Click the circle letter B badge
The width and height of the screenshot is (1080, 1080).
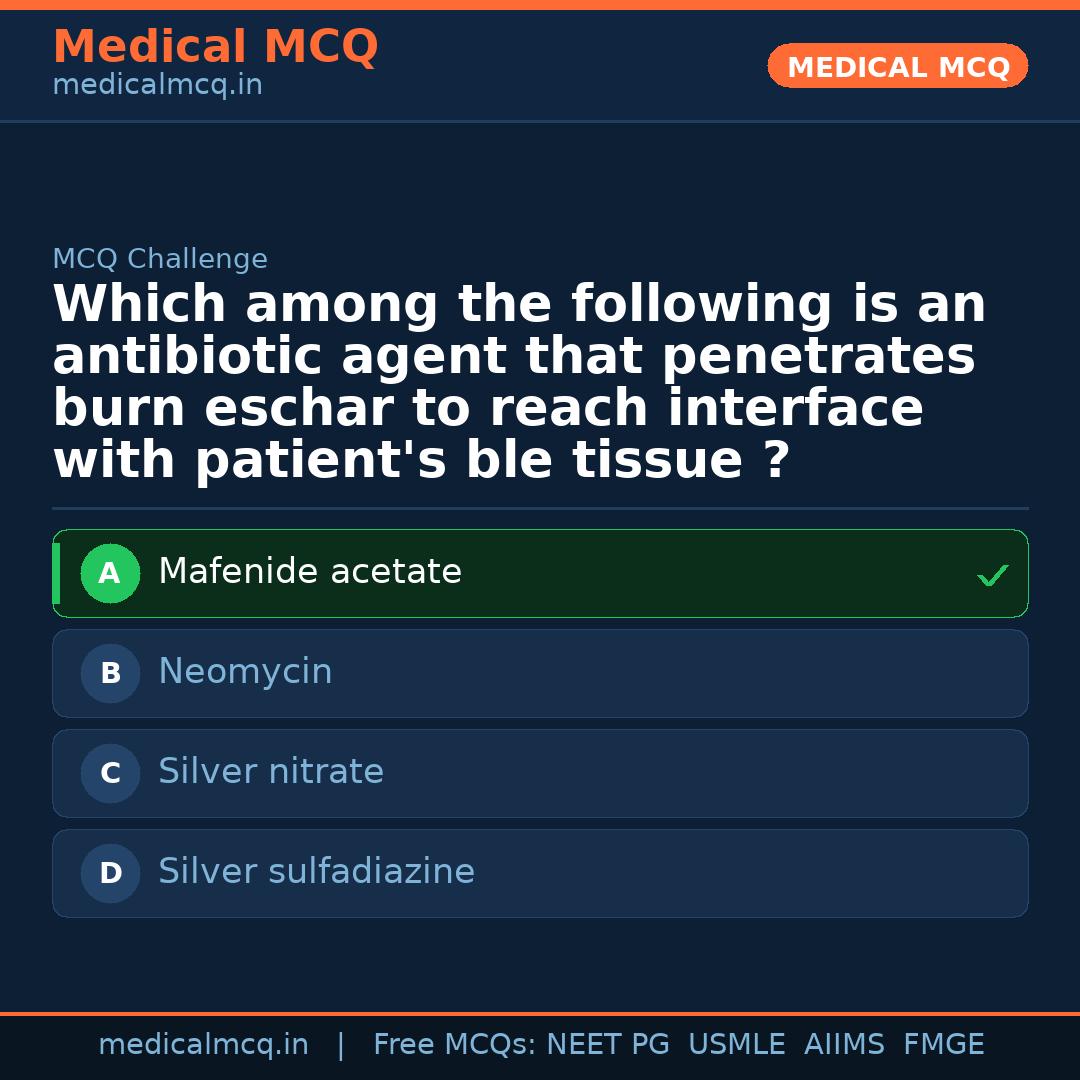click(110, 674)
